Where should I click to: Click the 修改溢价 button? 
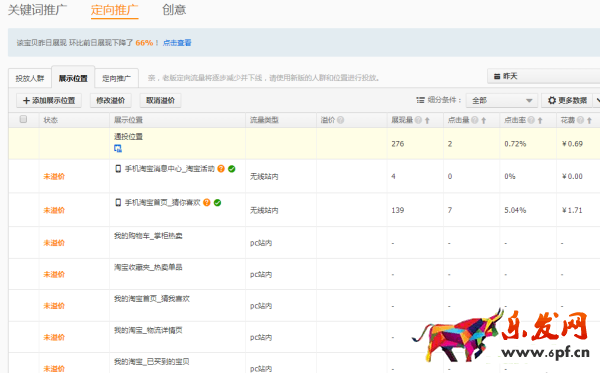[x=111, y=101]
